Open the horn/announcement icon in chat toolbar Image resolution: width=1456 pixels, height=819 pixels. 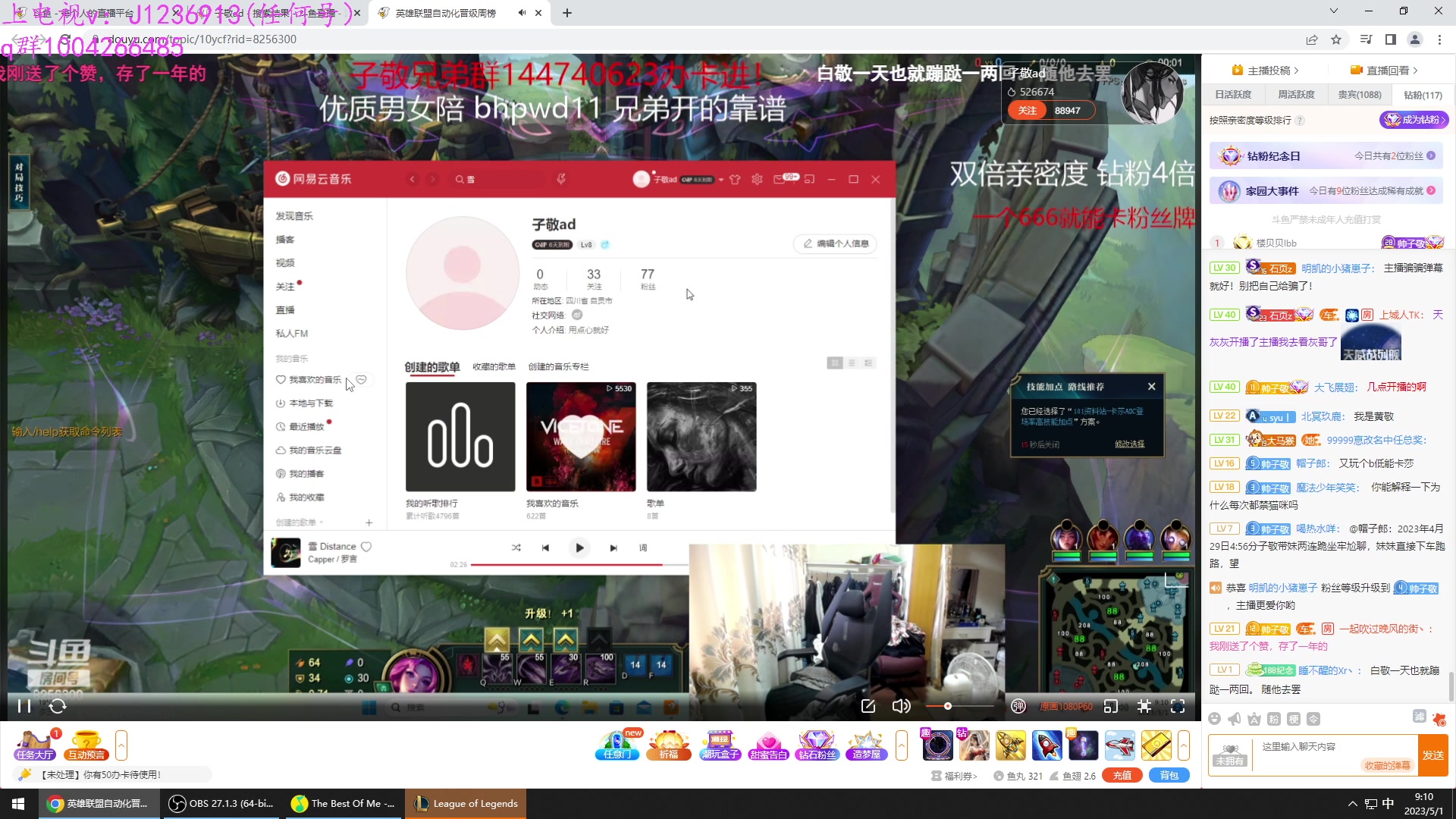point(1235,719)
